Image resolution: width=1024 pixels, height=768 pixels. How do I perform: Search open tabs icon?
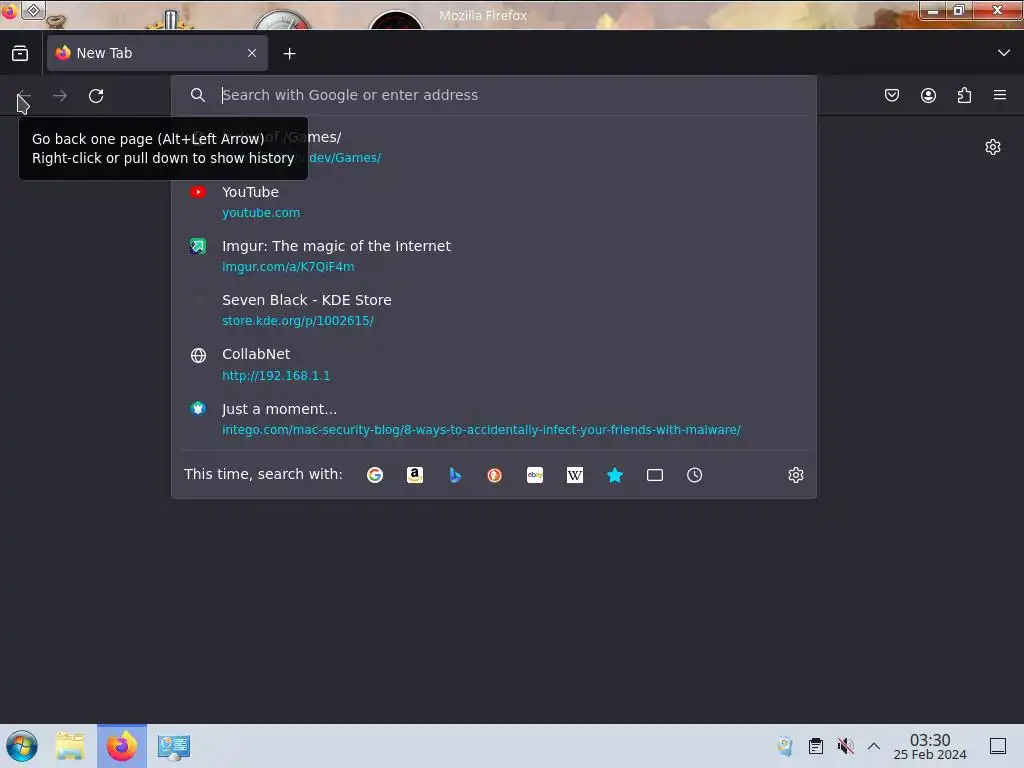pos(654,475)
